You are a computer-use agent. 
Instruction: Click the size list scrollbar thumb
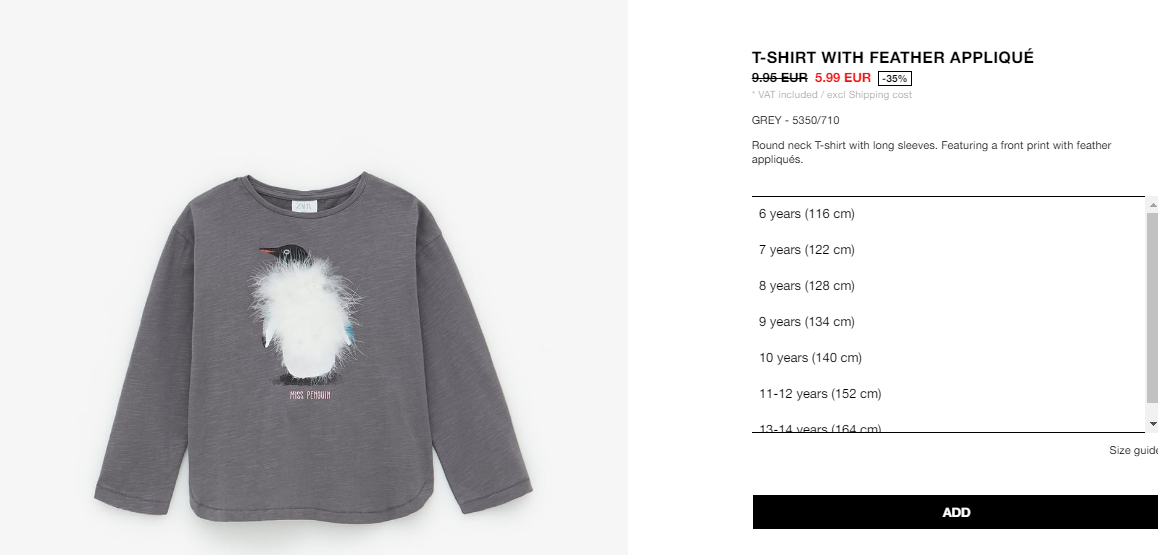1152,308
